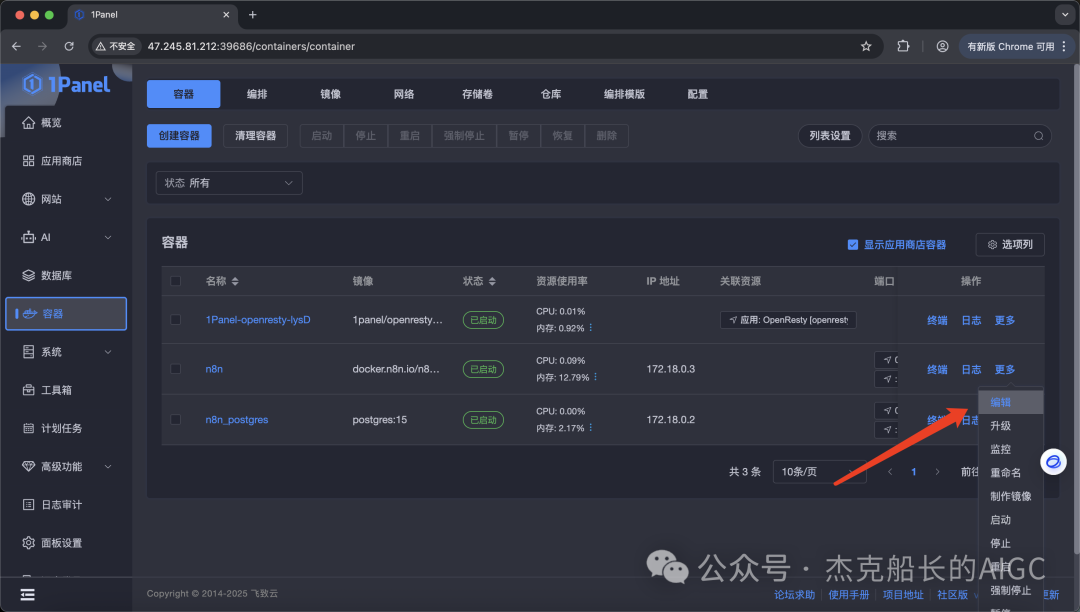Check the n8n row checkbox
The image size is (1080, 612).
176,369
